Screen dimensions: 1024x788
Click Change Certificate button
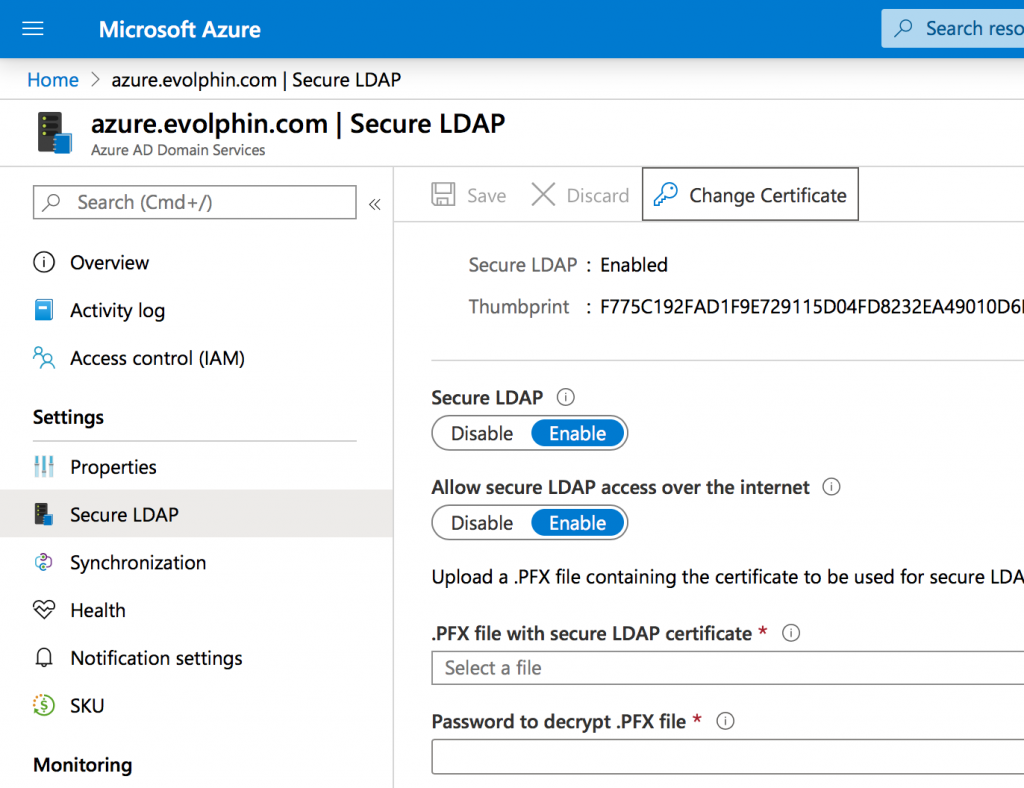coord(750,195)
